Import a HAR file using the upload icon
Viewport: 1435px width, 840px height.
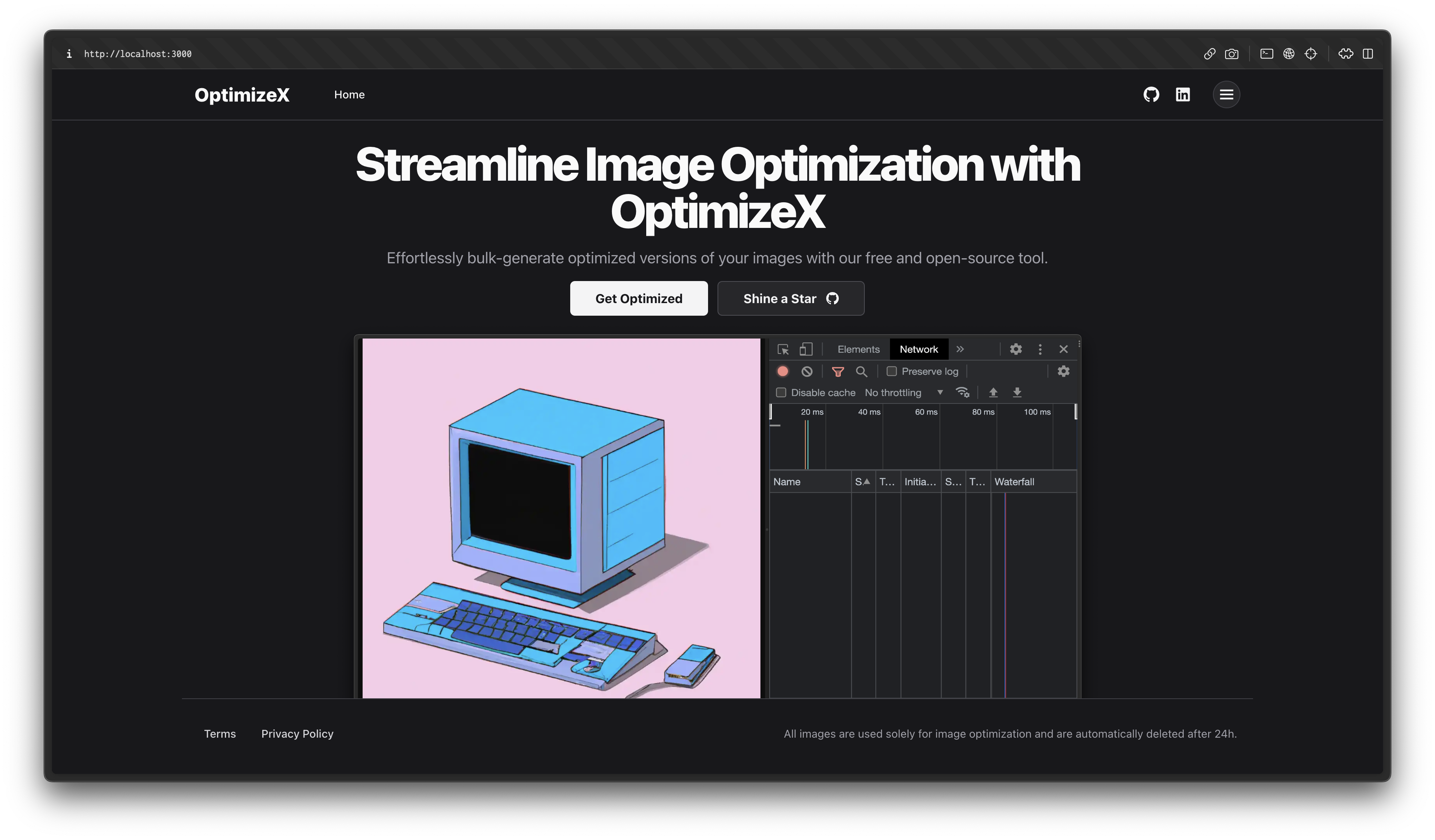pos(993,392)
